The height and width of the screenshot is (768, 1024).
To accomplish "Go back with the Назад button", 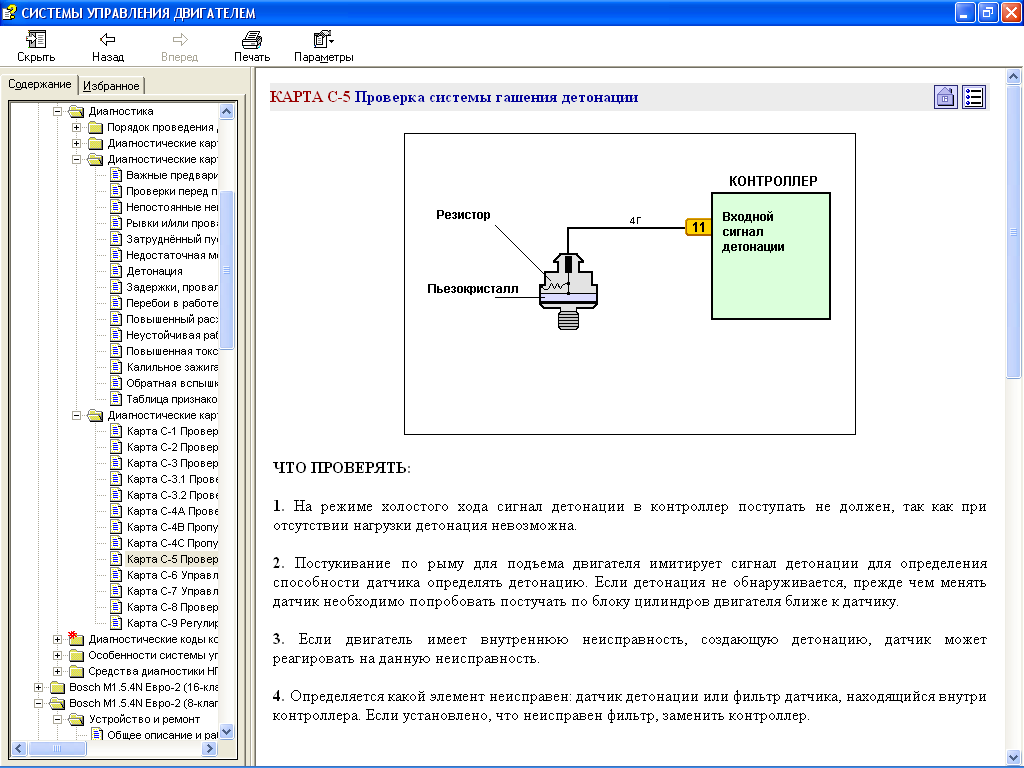I will 108,46.
